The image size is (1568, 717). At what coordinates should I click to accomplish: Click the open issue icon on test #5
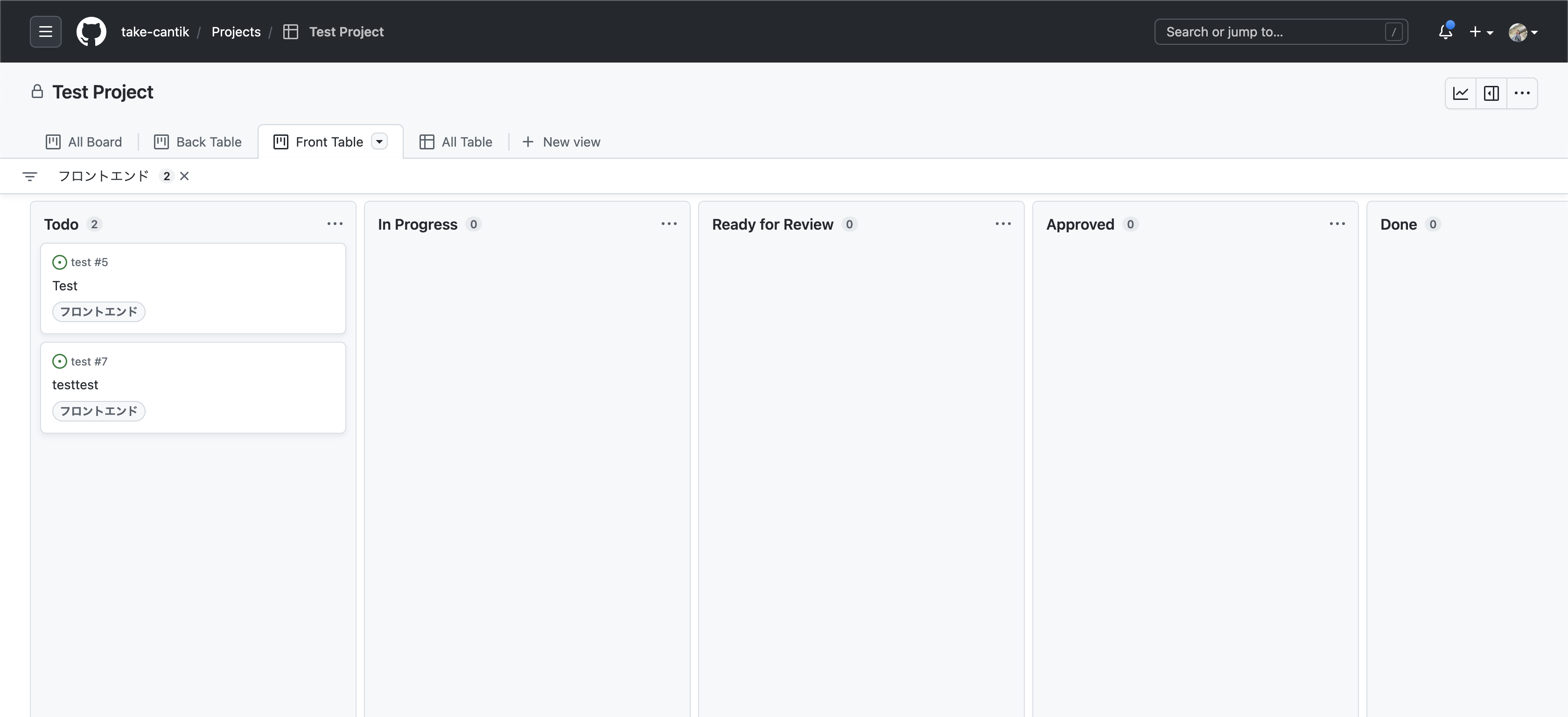pos(59,262)
